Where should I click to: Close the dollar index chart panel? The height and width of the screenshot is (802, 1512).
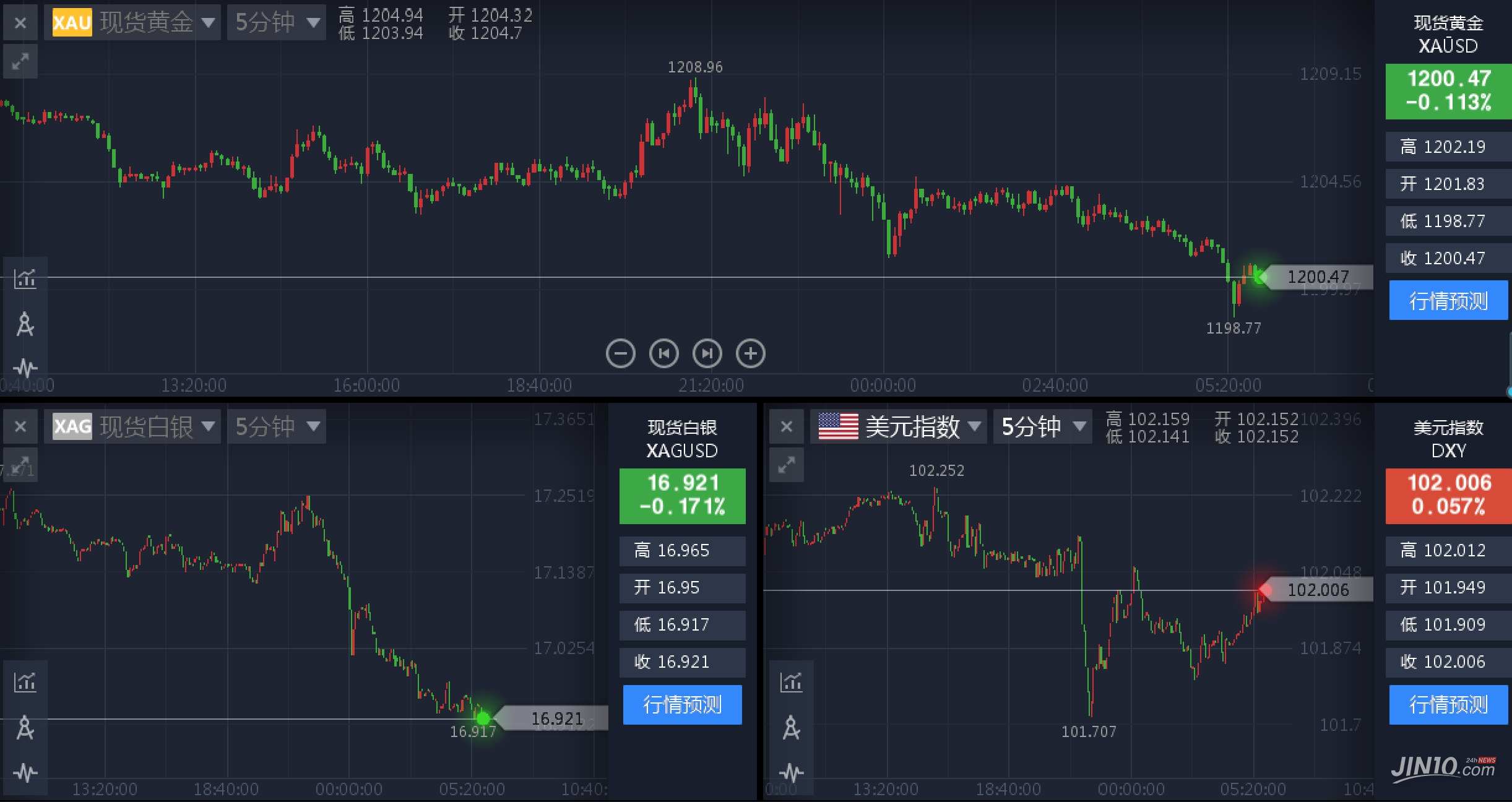[x=787, y=426]
